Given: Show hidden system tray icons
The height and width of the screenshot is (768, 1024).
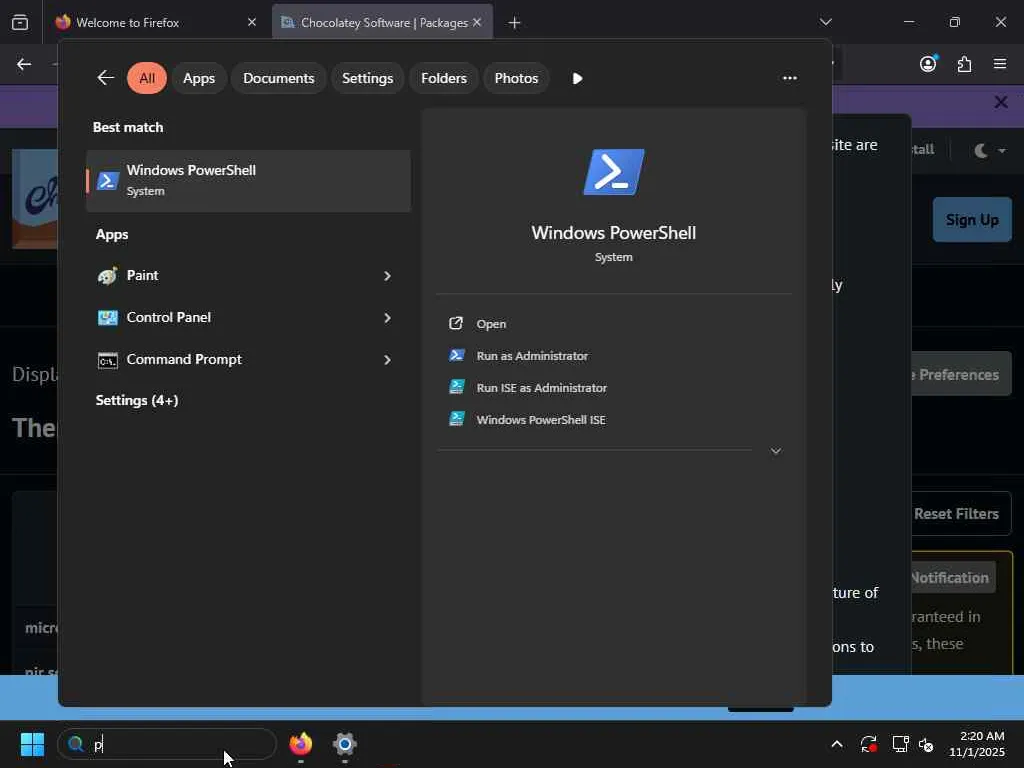Looking at the screenshot, I should click(837, 744).
